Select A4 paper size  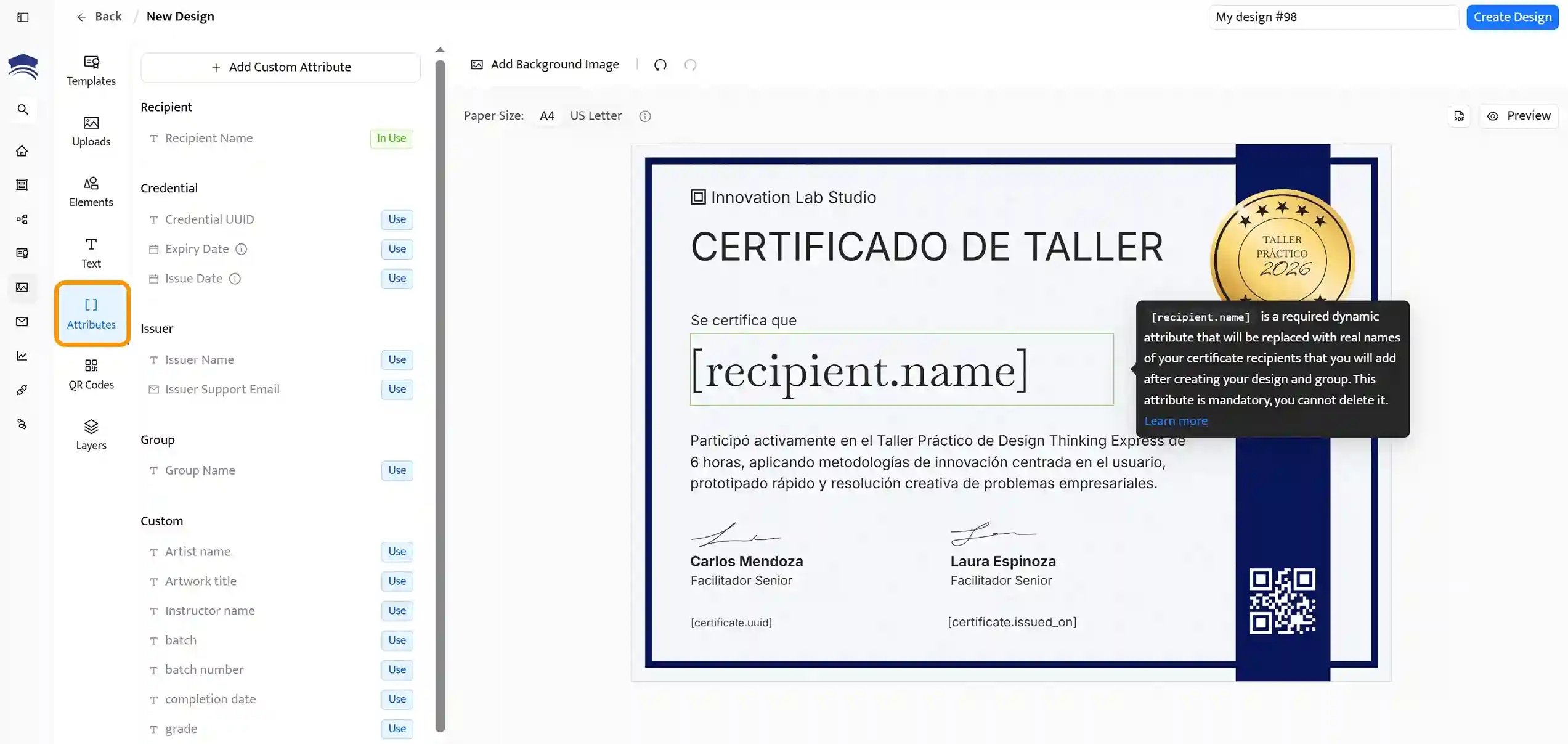[546, 116]
